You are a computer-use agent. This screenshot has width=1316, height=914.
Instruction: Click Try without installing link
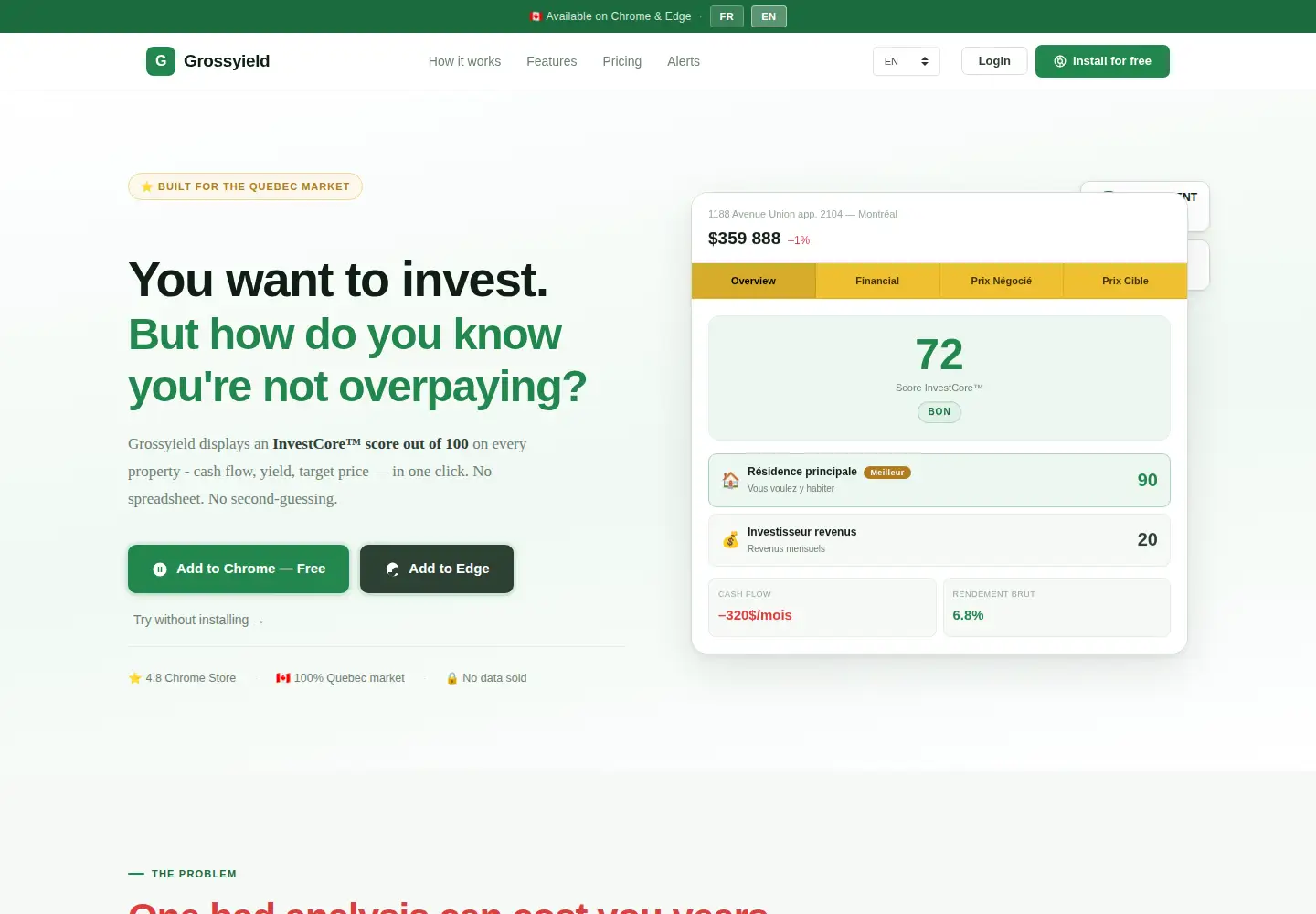pos(198,620)
